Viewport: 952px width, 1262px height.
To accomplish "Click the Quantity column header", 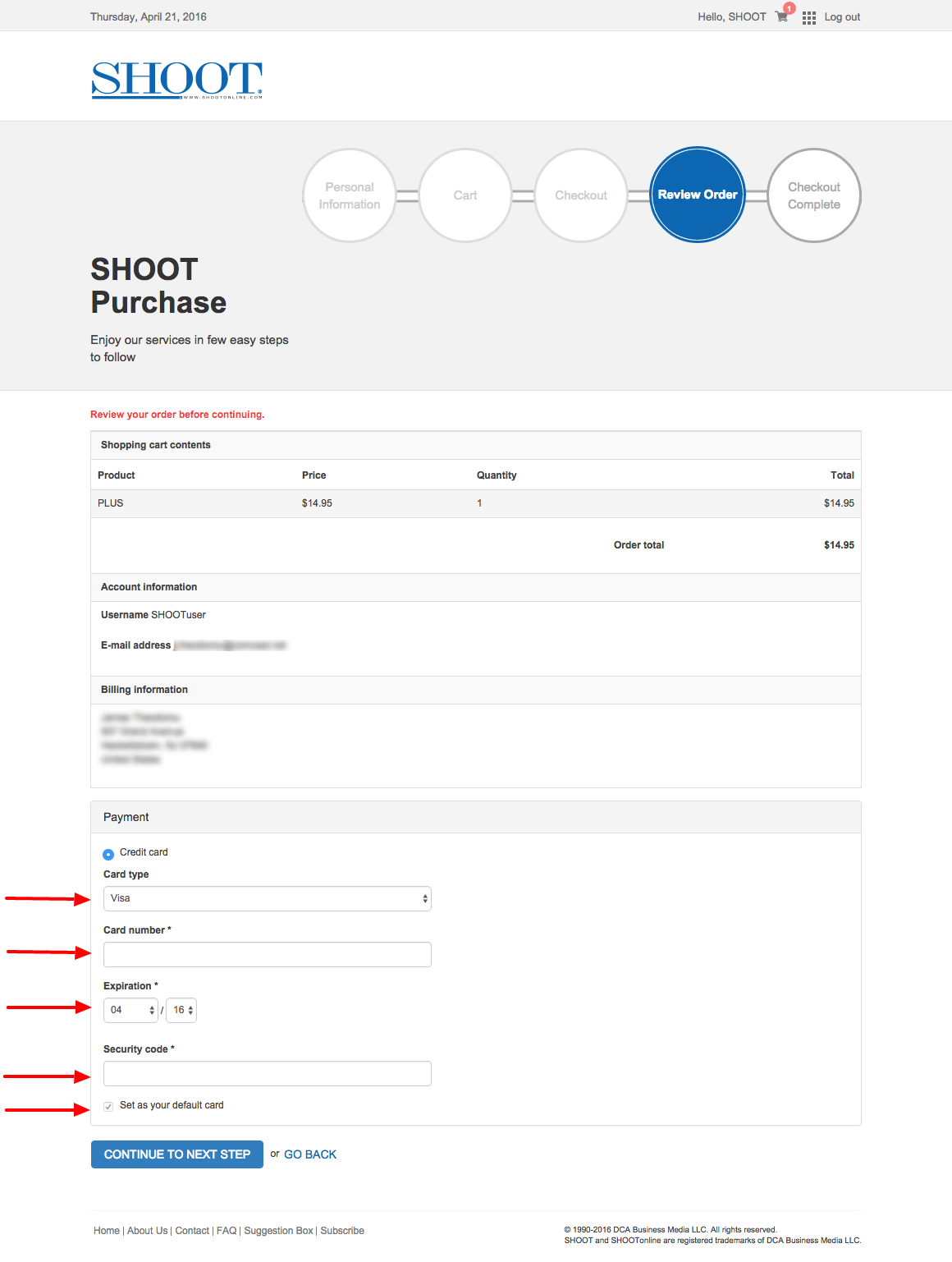I will click(497, 475).
